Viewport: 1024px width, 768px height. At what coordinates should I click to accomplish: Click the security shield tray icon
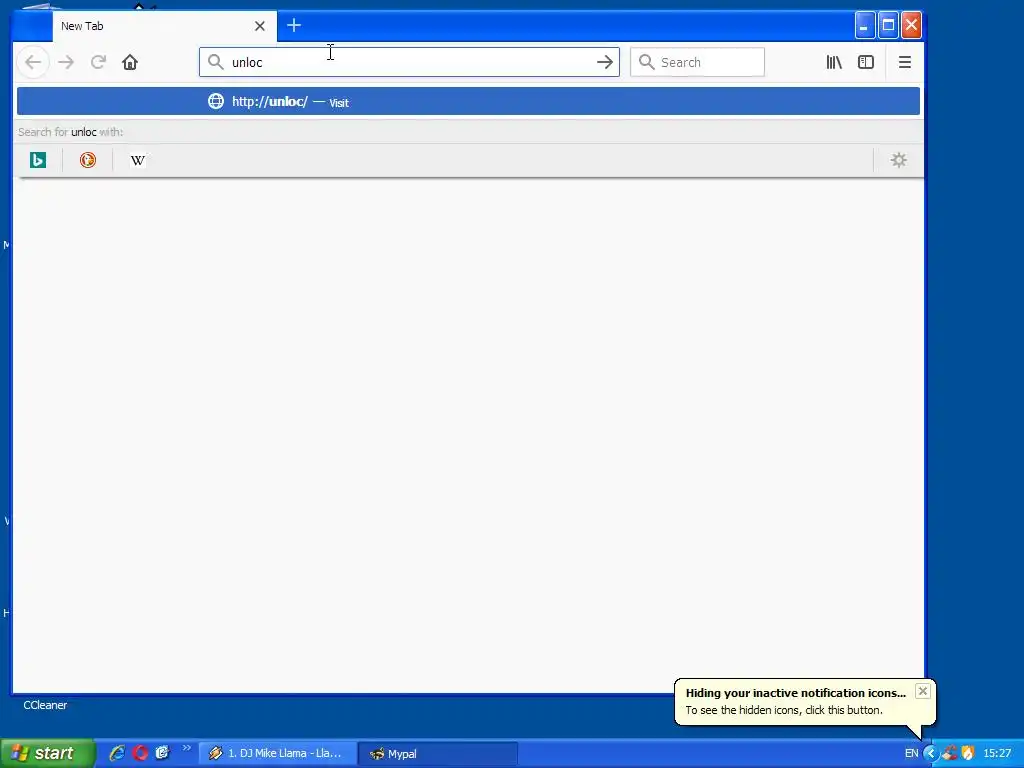click(x=968, y=754)
